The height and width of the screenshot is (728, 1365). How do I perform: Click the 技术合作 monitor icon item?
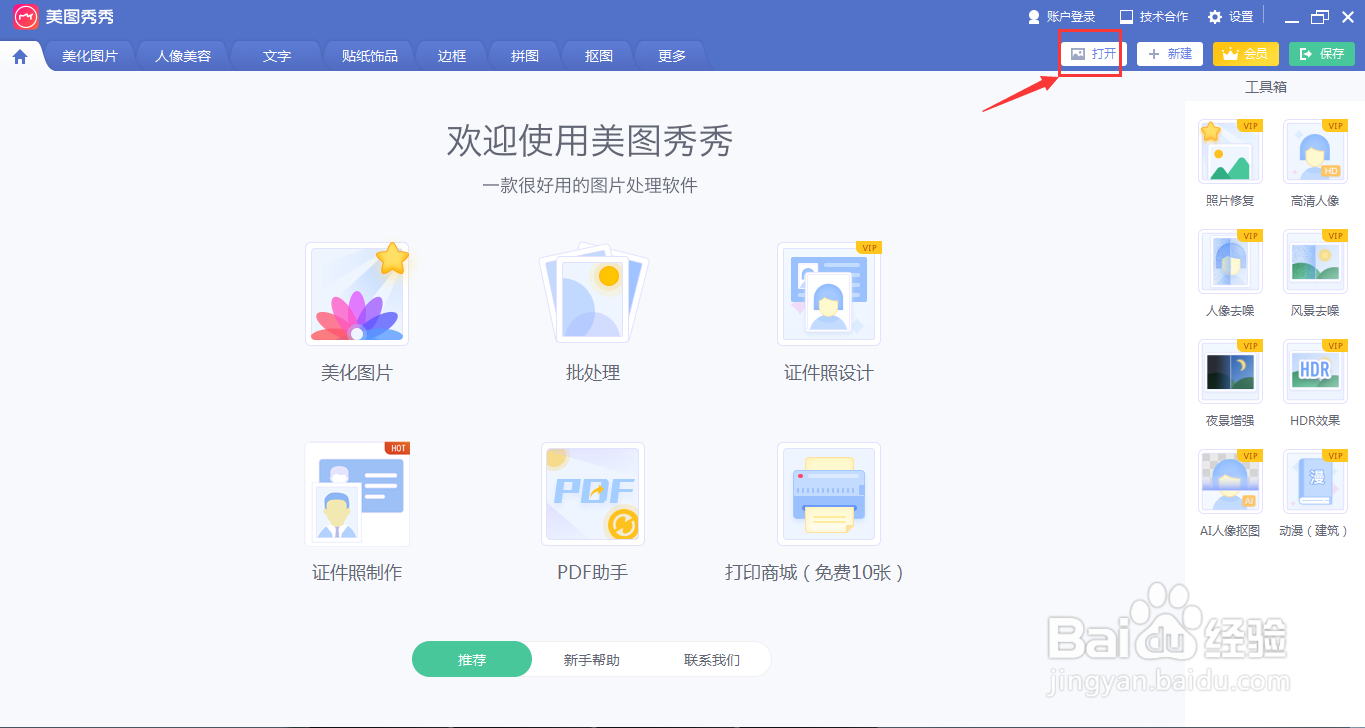tap(1153, 17)
